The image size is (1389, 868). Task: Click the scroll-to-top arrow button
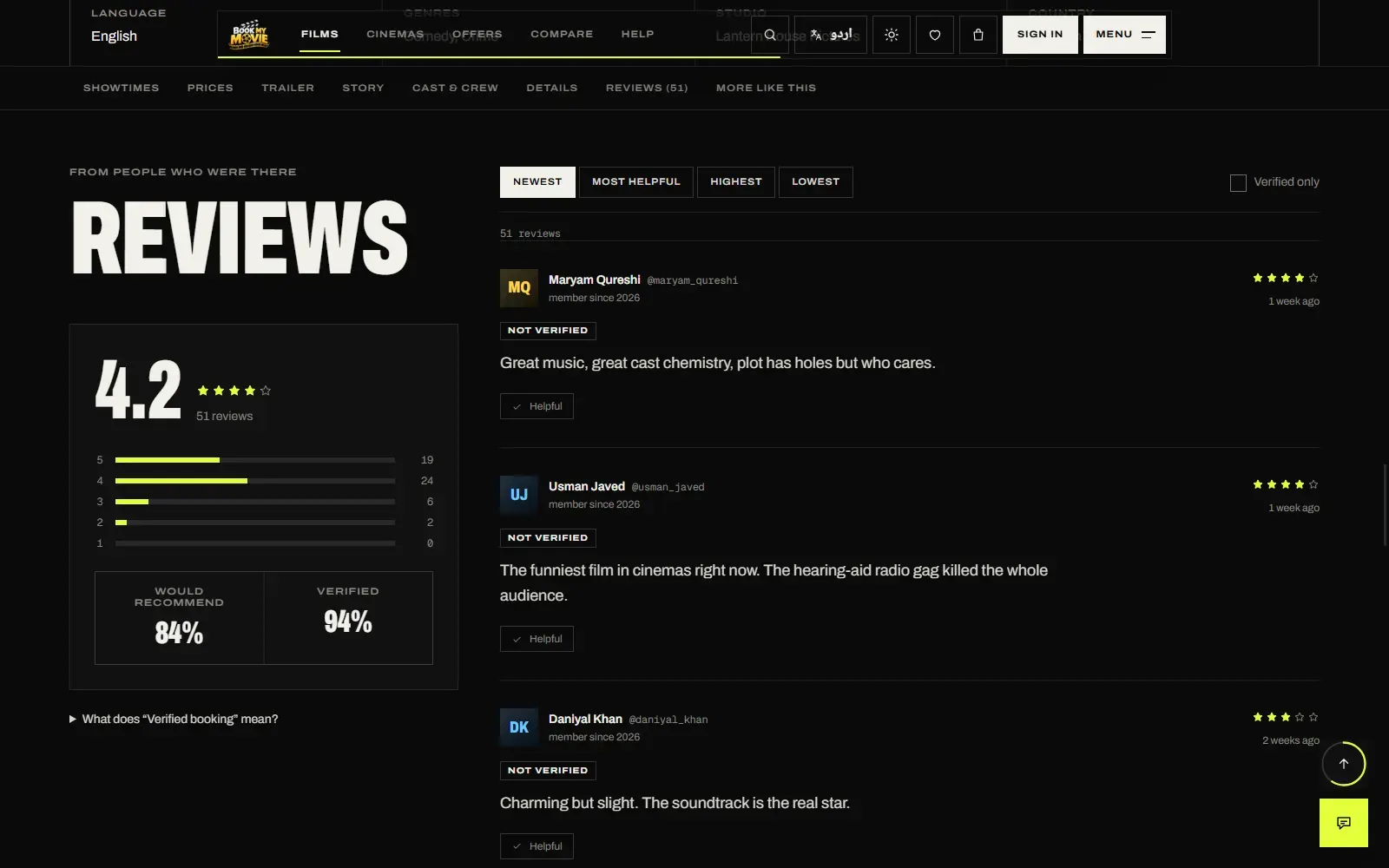(x=1344, y=764)
